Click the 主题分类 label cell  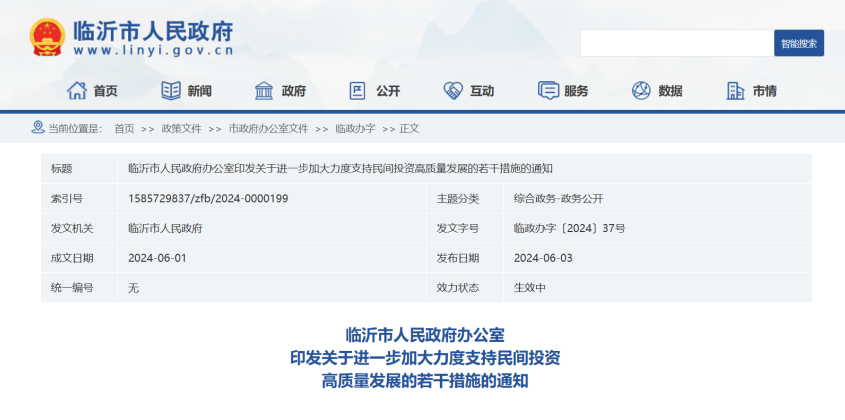point(465,198)
